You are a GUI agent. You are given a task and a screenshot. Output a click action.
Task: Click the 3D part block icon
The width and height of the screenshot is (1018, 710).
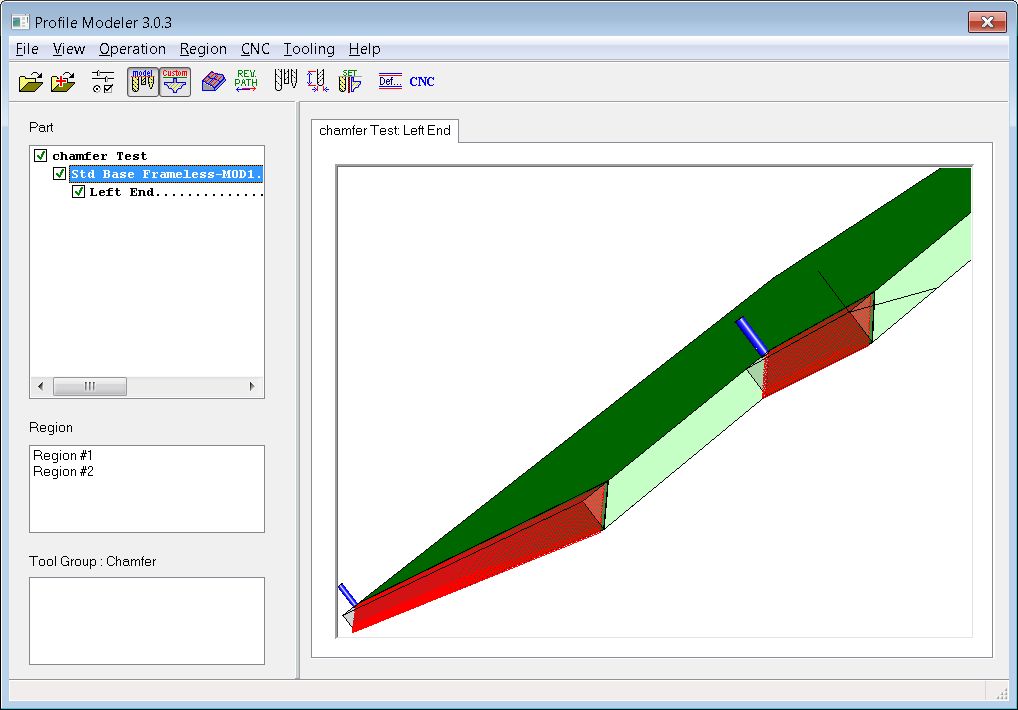click(212, 82)
